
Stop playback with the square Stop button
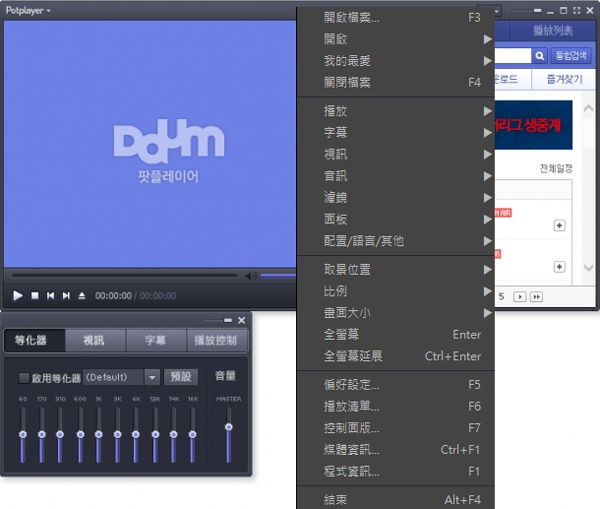35,295
